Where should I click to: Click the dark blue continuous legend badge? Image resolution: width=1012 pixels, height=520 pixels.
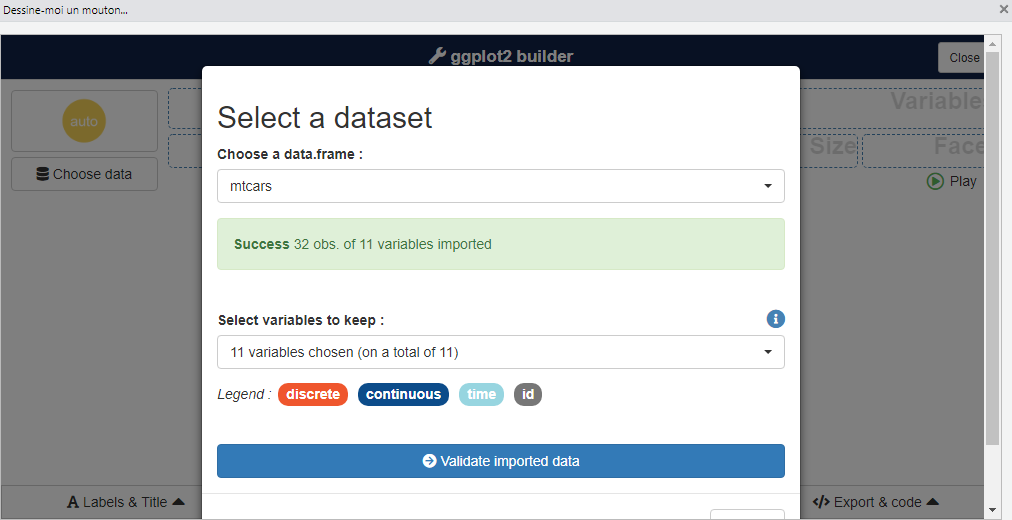coord(403,394)
